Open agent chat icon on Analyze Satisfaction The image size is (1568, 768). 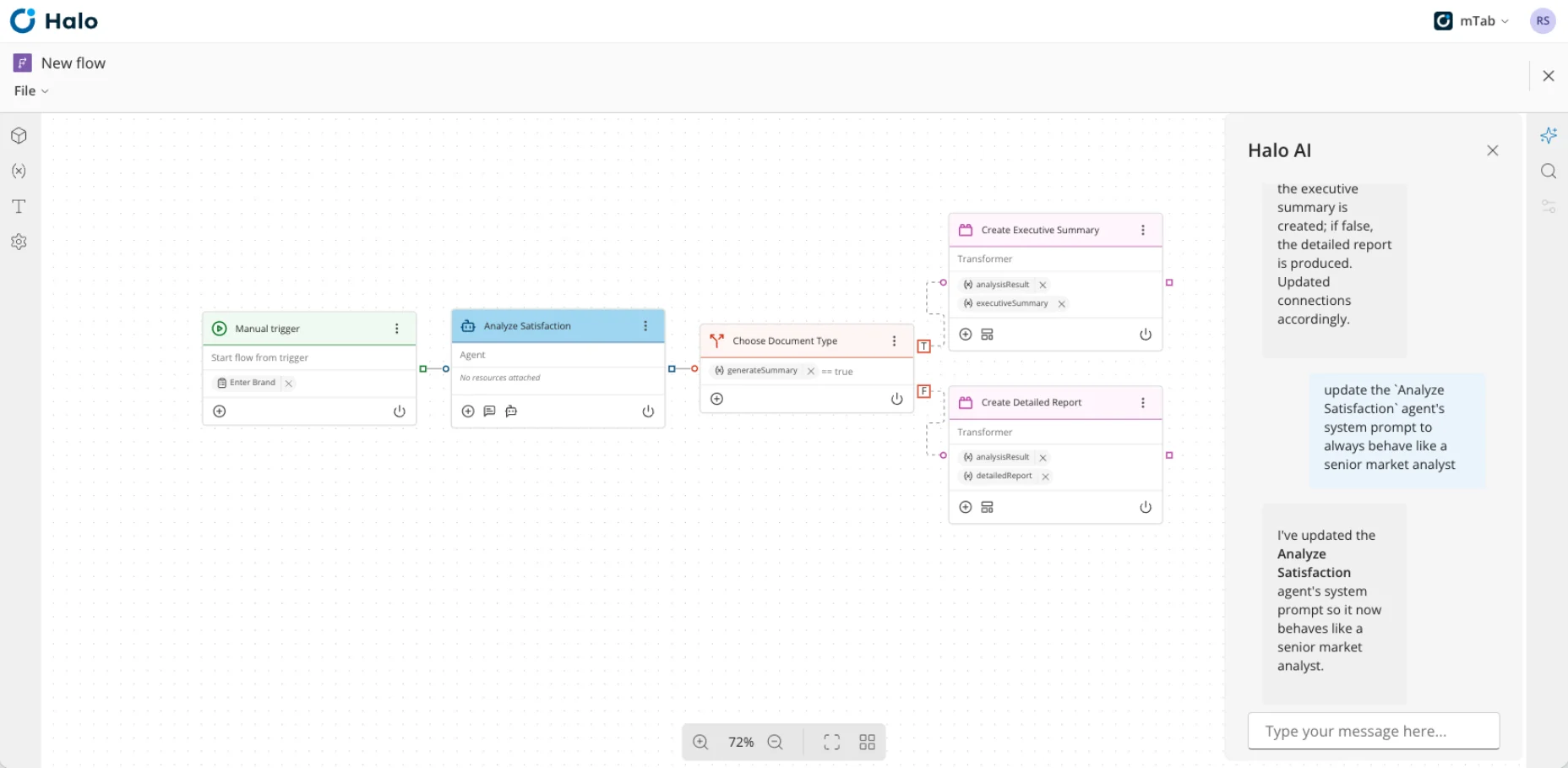(511, 411)
